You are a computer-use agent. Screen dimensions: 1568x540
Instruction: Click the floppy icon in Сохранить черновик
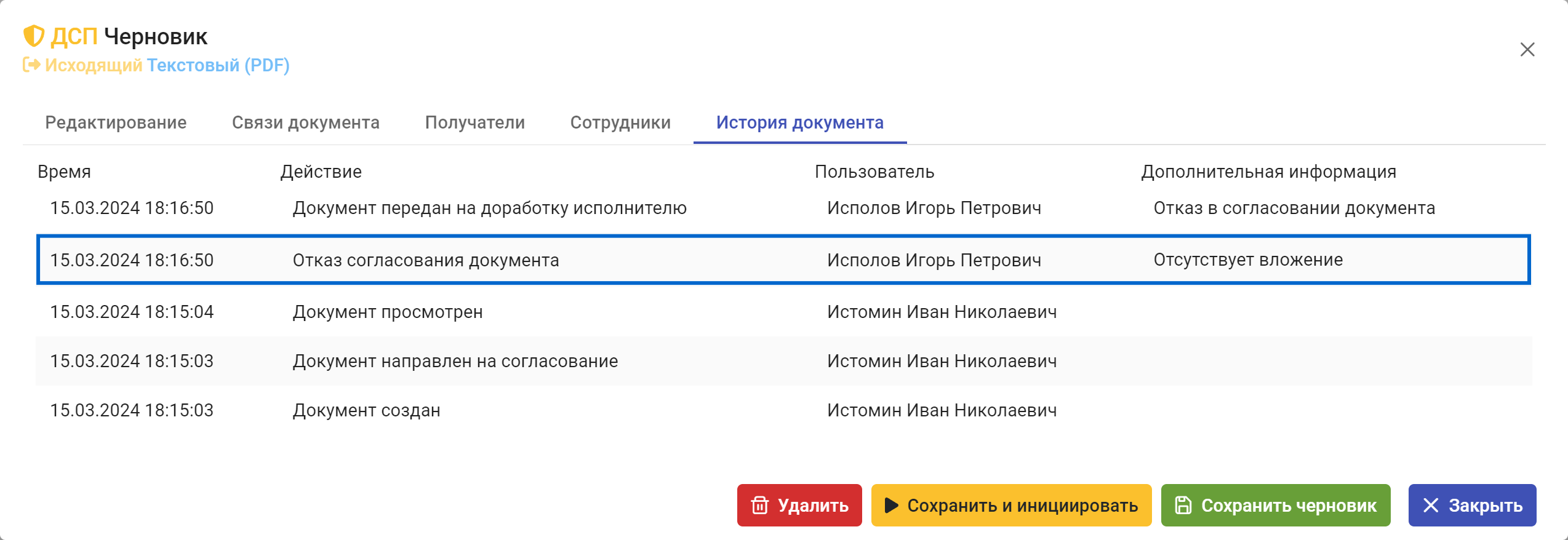(1183, 506)
